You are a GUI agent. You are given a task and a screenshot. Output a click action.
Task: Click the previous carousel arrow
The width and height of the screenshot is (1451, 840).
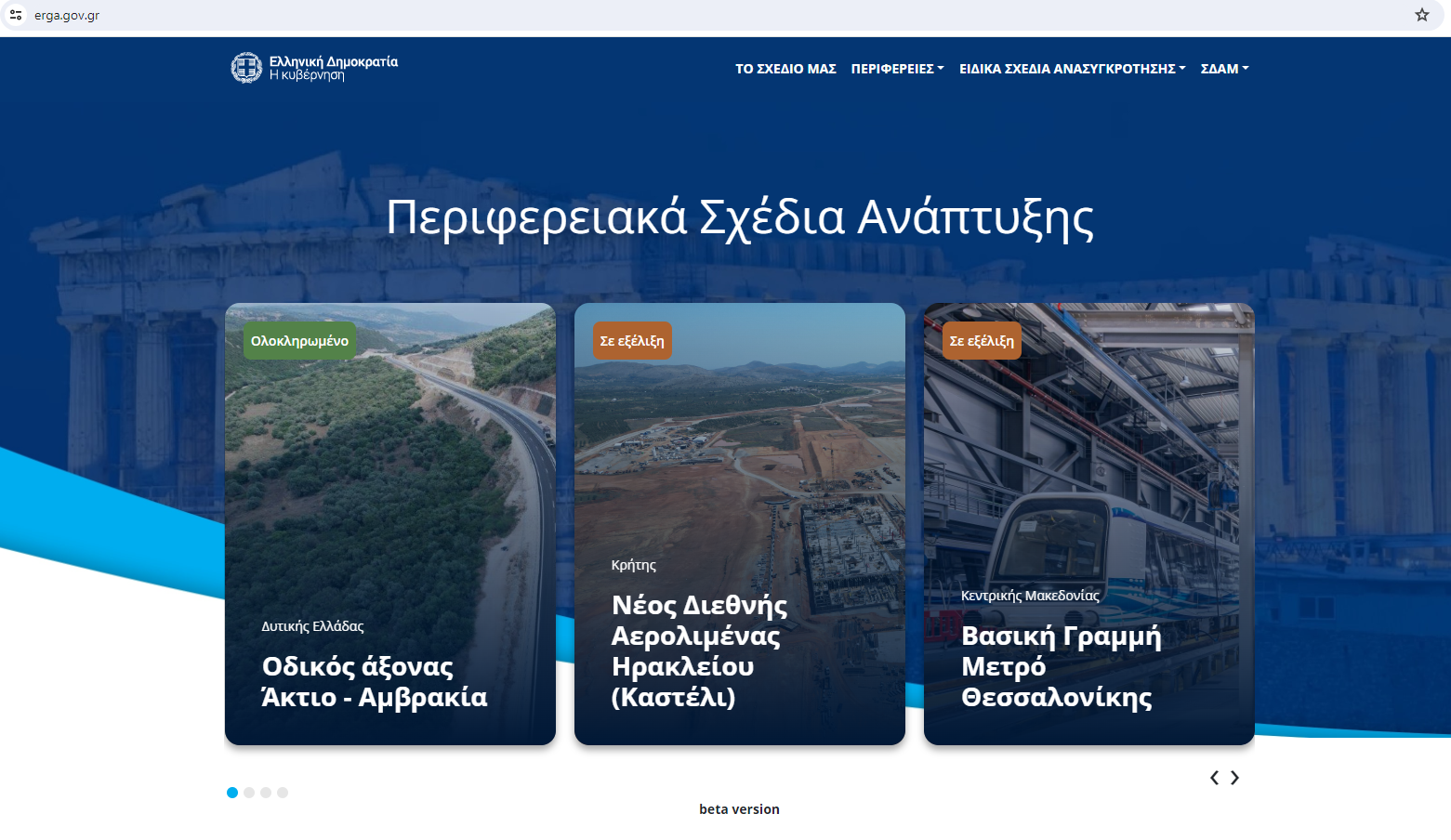click(1214, 778)
